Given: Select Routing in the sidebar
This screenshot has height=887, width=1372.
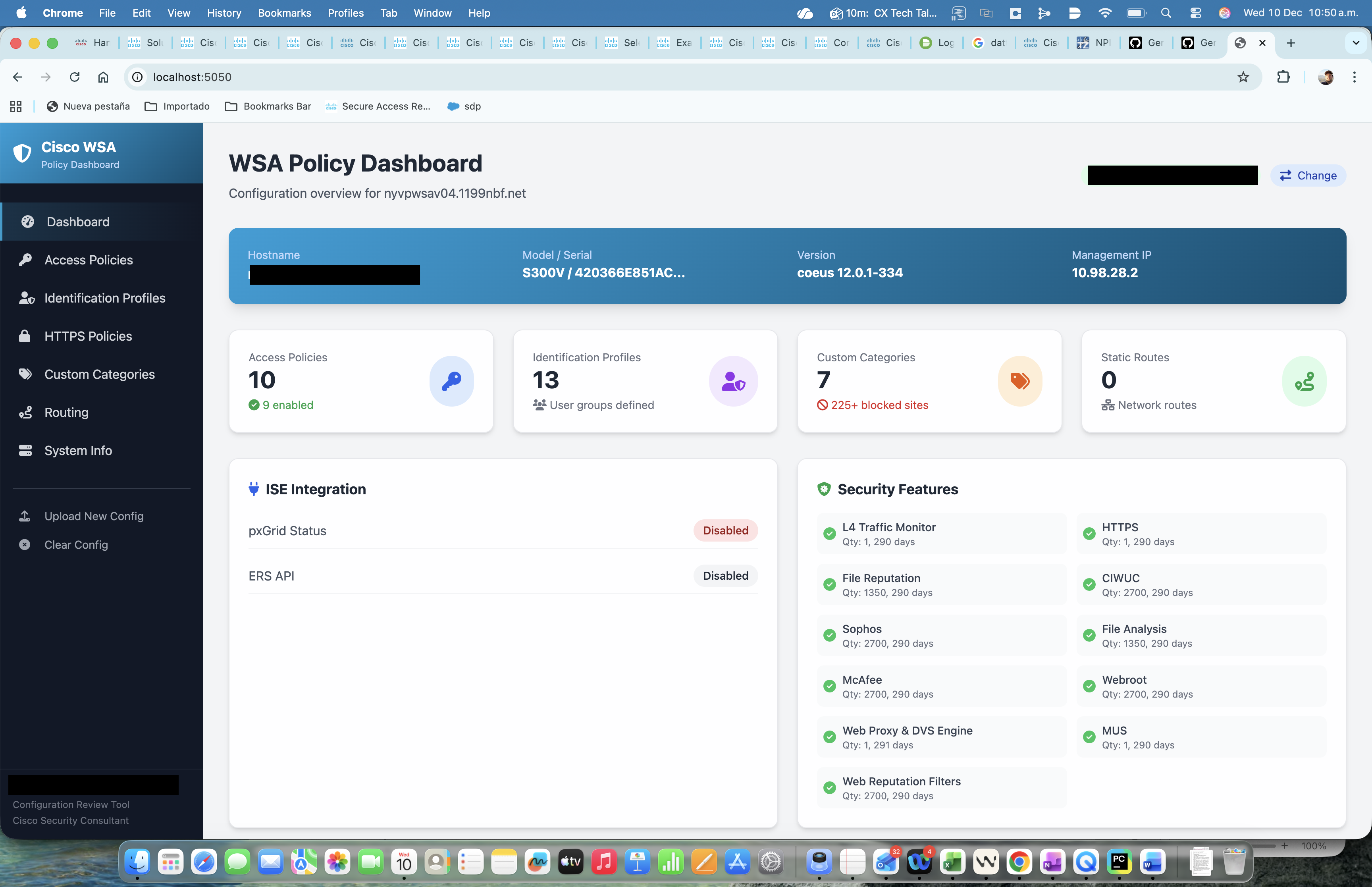Looking at the screenshot, I should (102, 413).
